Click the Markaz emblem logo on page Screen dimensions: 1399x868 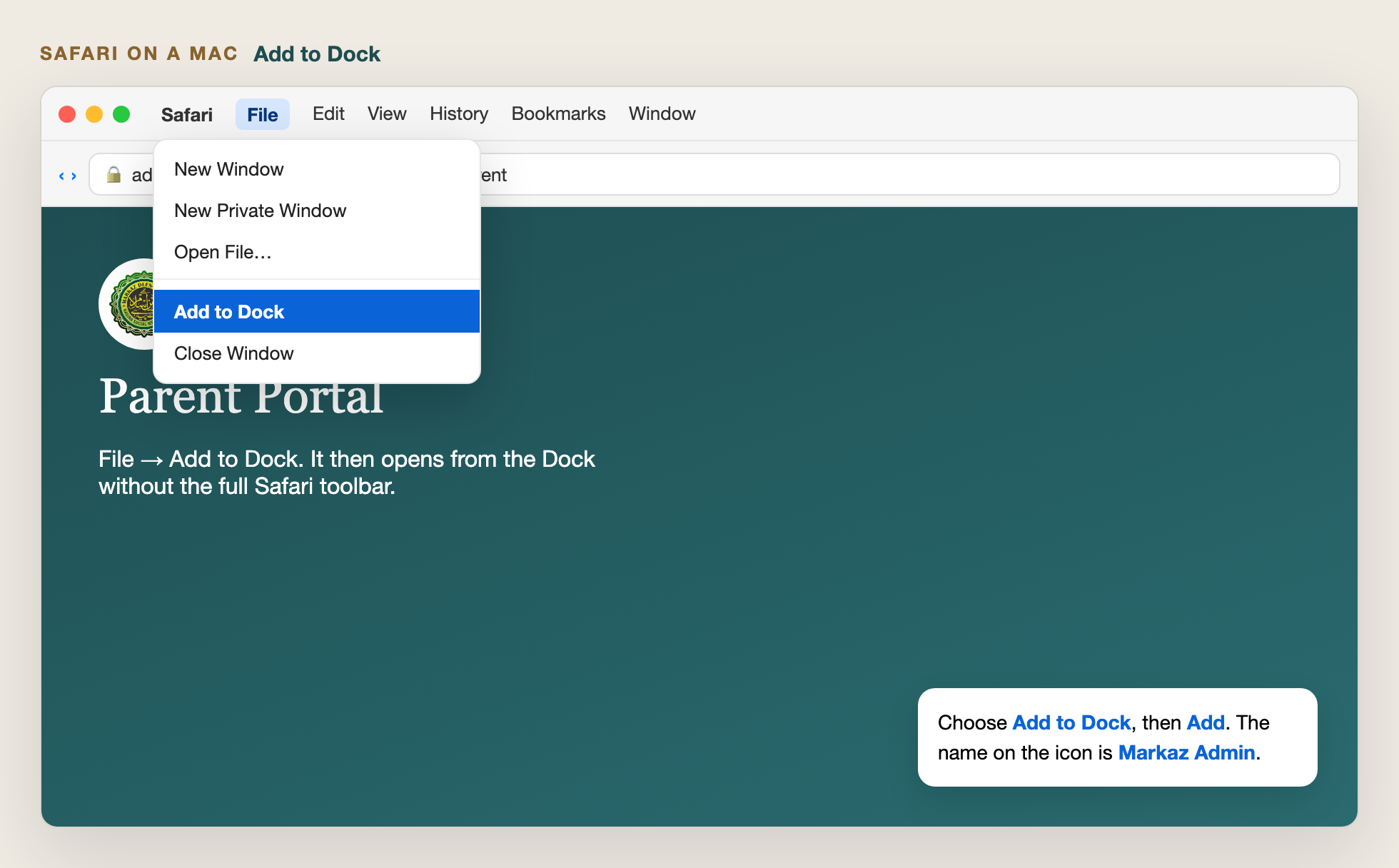pyautogui.click(x=127, y=304)
